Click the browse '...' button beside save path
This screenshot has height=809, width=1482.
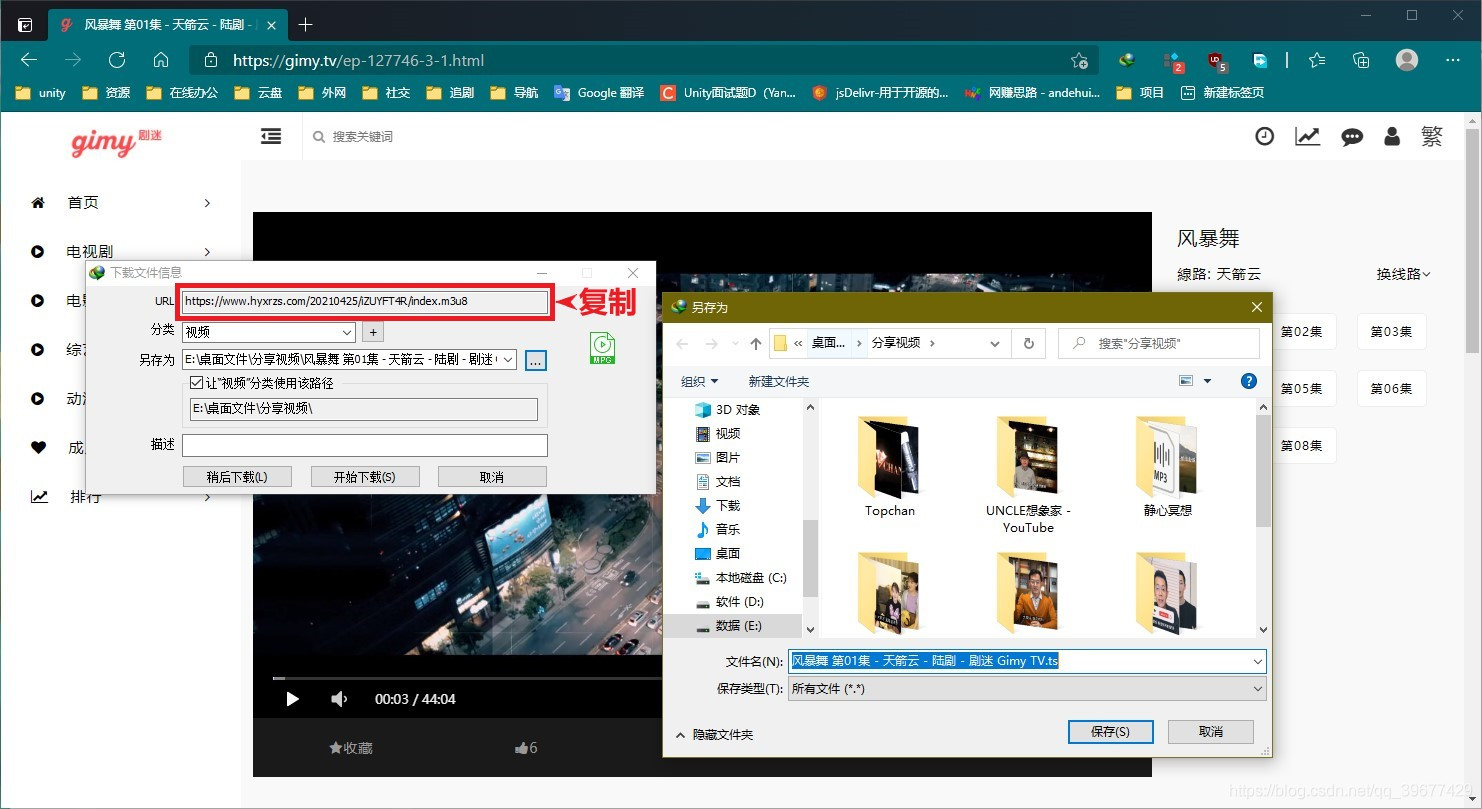pos(535,360)
